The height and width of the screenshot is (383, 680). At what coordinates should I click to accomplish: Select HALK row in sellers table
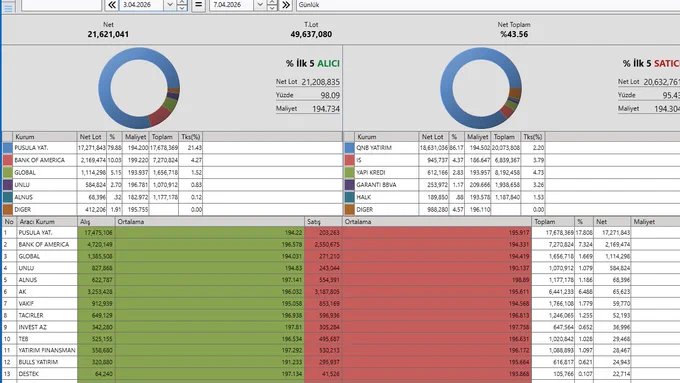512,197
